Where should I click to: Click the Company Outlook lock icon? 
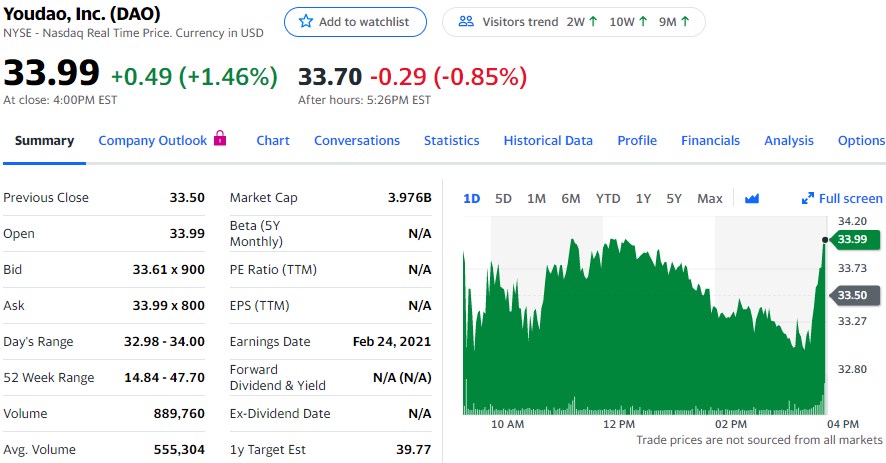point(220,138)
